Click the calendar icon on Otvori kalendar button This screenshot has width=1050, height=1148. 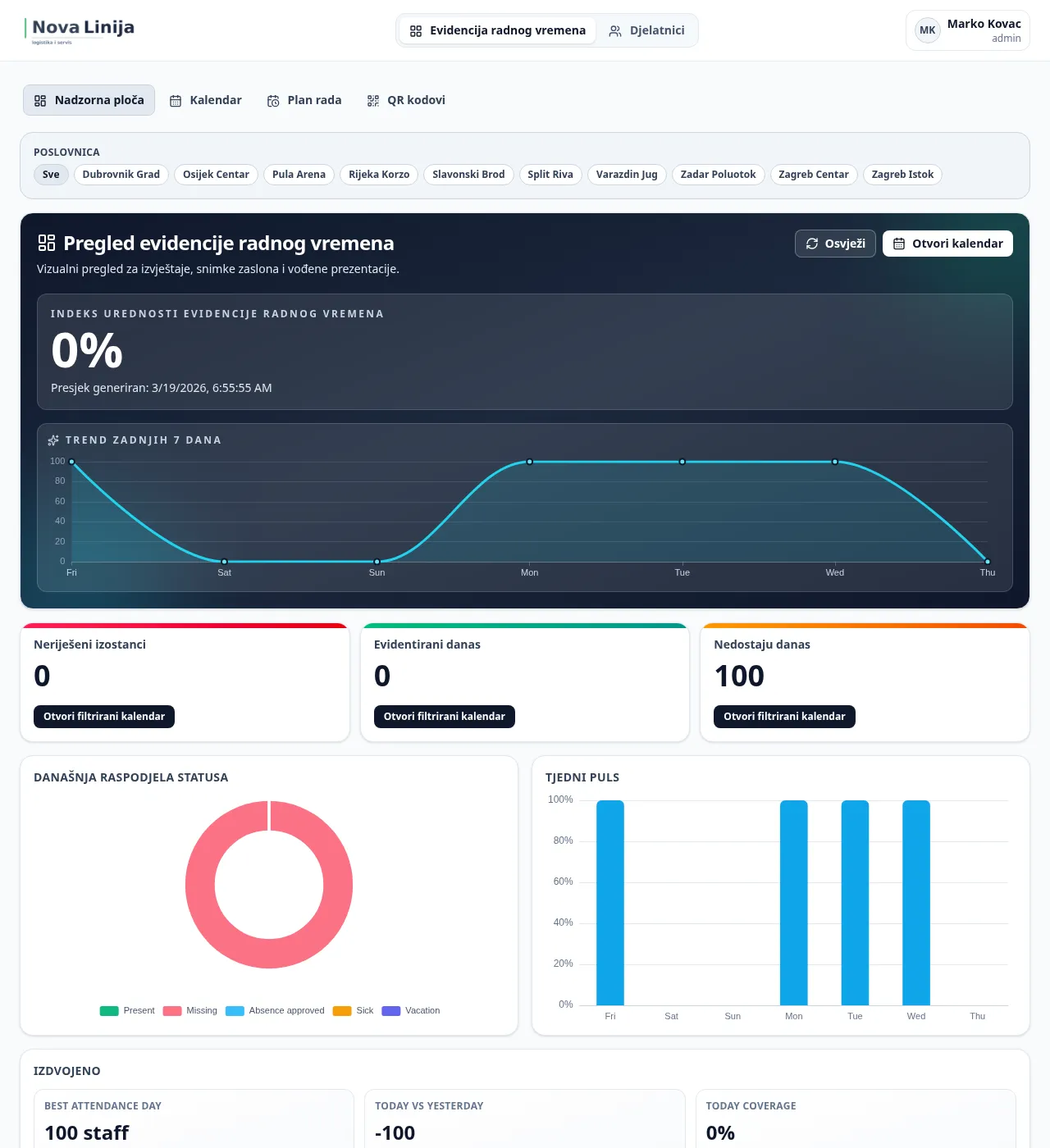[x=899, y=244]
